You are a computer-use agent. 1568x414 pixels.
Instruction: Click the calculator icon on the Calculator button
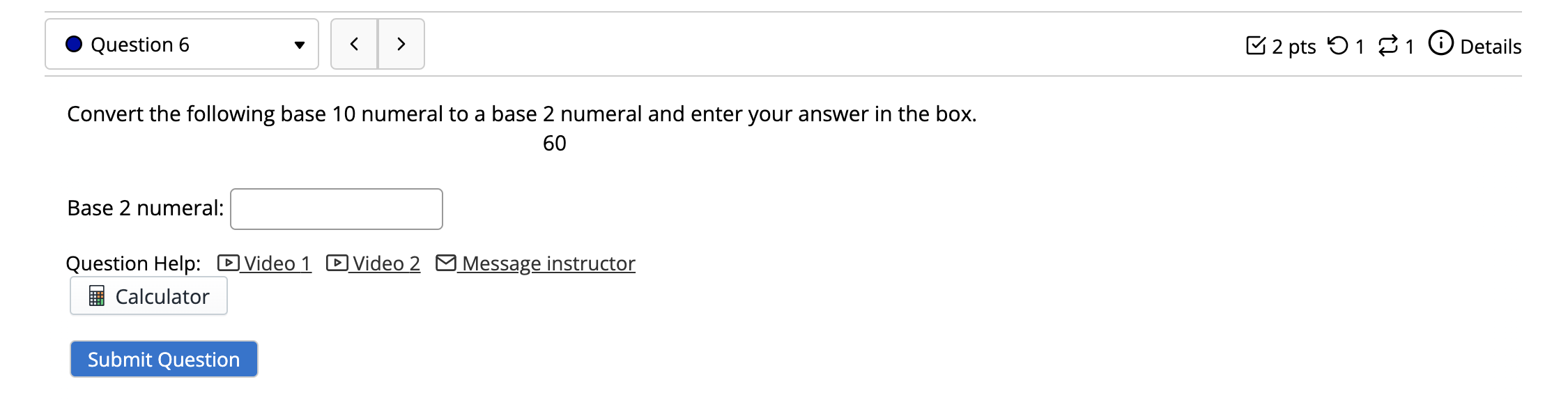97,296
